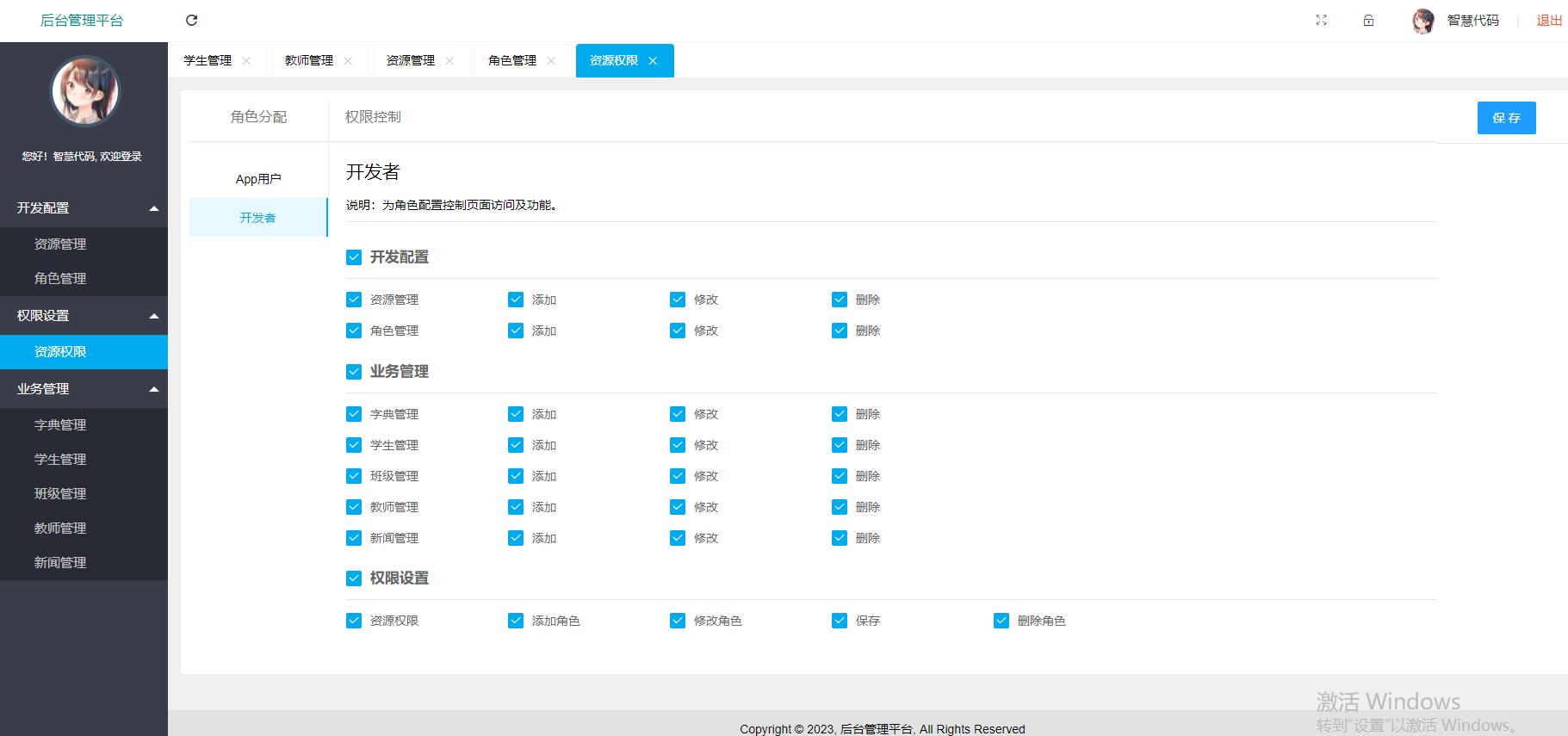The height and width of the screenshot is (736, 1568).
Task: Click the large sidebar profile avatar
Action: [85, 91]
